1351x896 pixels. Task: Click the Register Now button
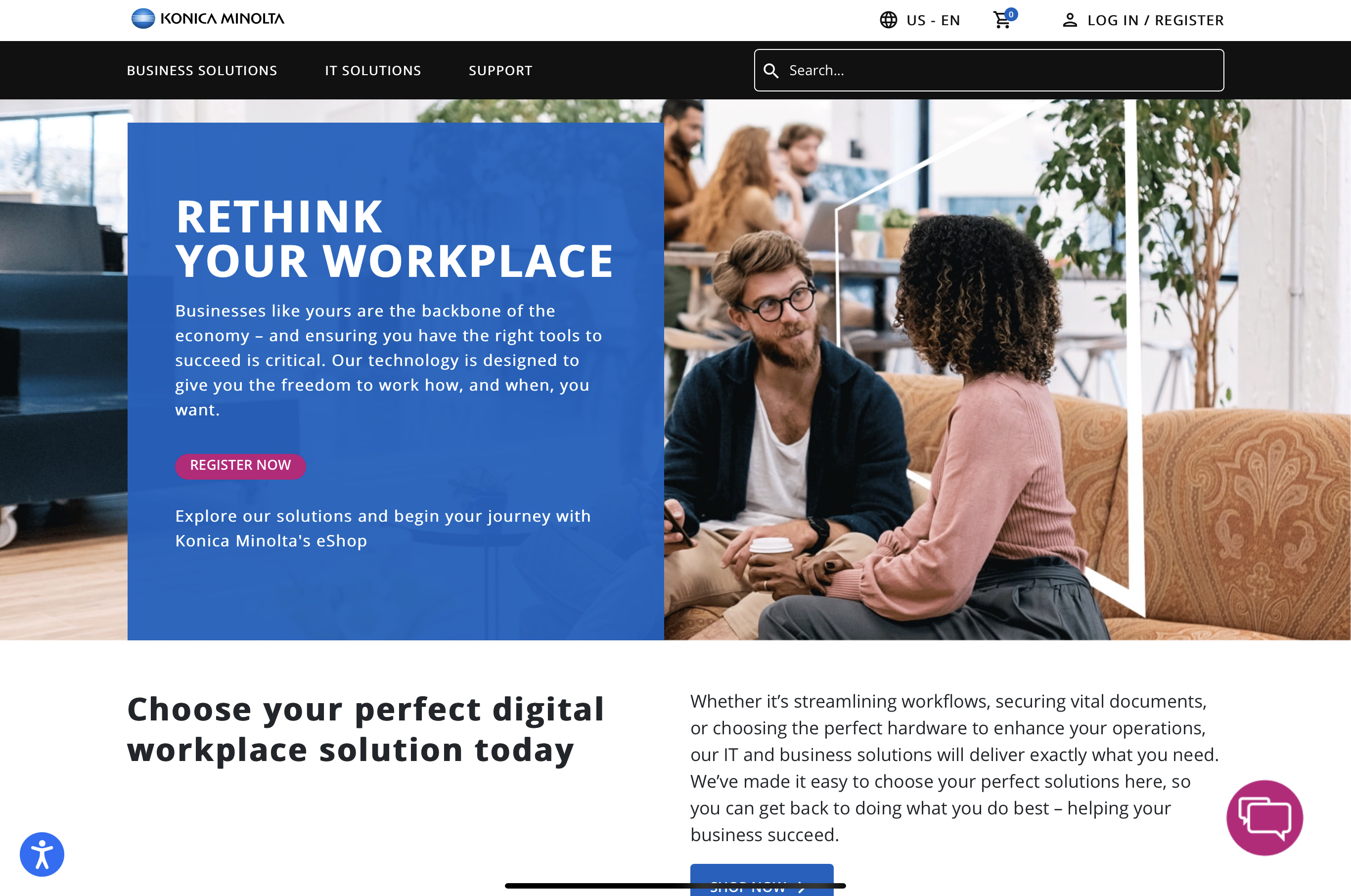click(x=240, y=466)
